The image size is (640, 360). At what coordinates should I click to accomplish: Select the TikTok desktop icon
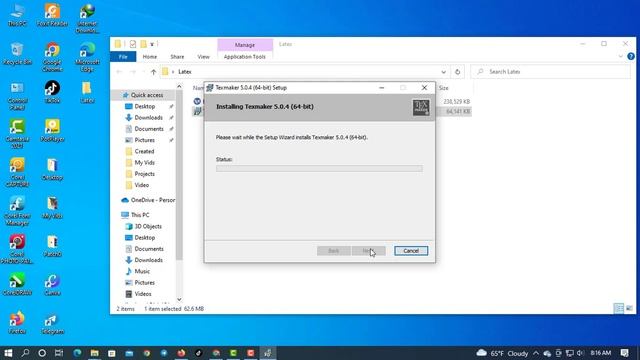click(x=52, y=92)
